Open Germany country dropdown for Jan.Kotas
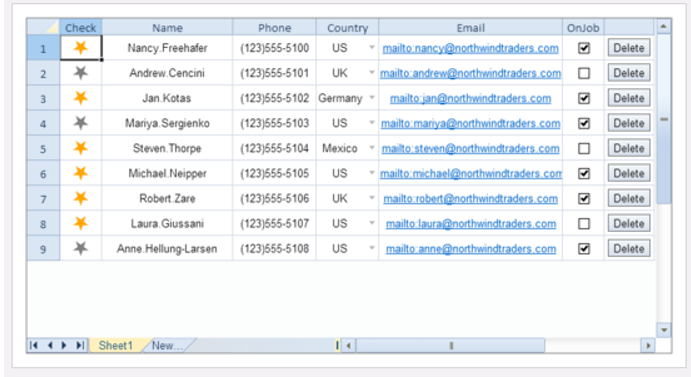 (372, 97)
